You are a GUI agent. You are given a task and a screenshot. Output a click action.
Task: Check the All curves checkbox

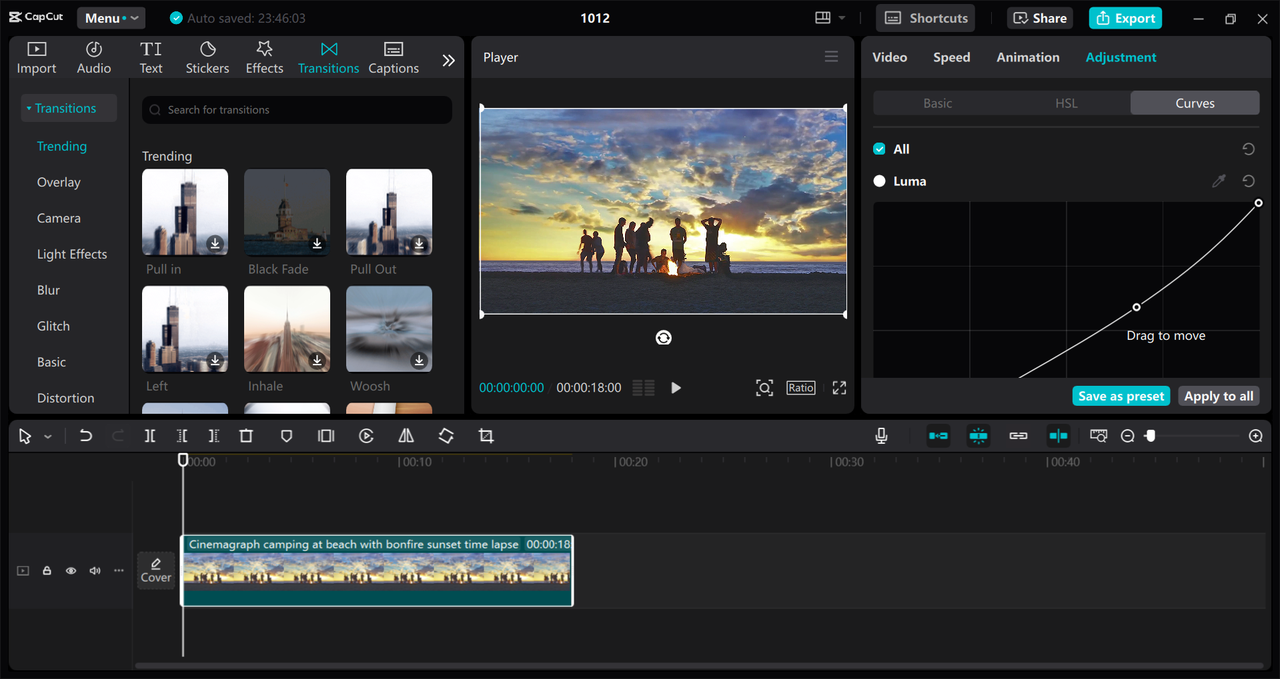click(x=880, y=149)
